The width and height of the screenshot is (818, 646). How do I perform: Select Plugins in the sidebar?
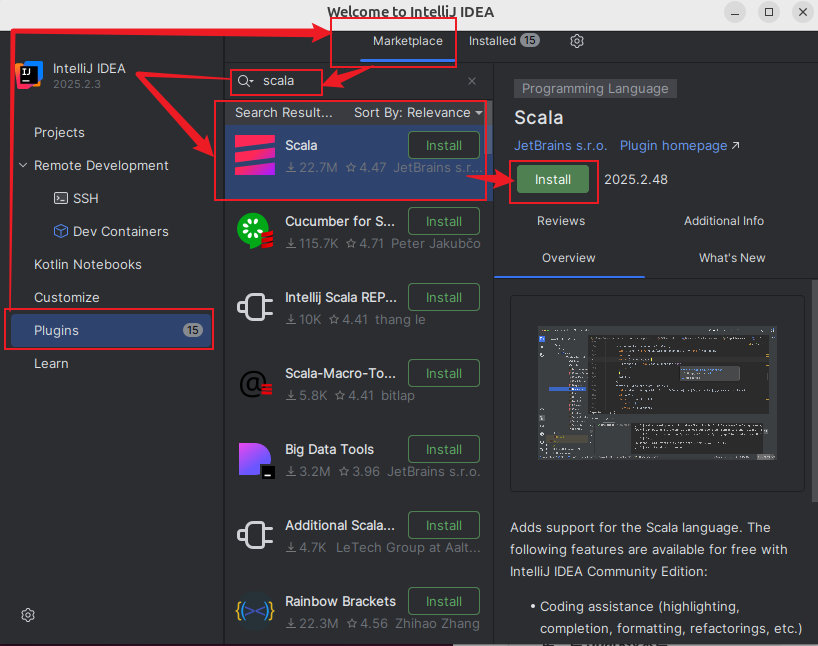(111, 330)
